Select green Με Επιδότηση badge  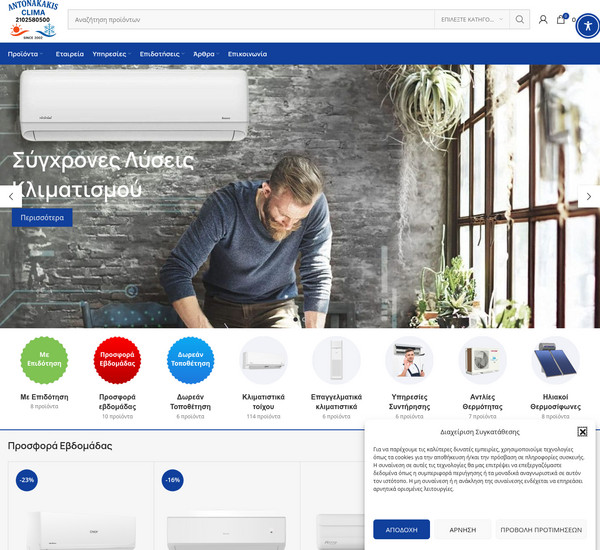44,360
